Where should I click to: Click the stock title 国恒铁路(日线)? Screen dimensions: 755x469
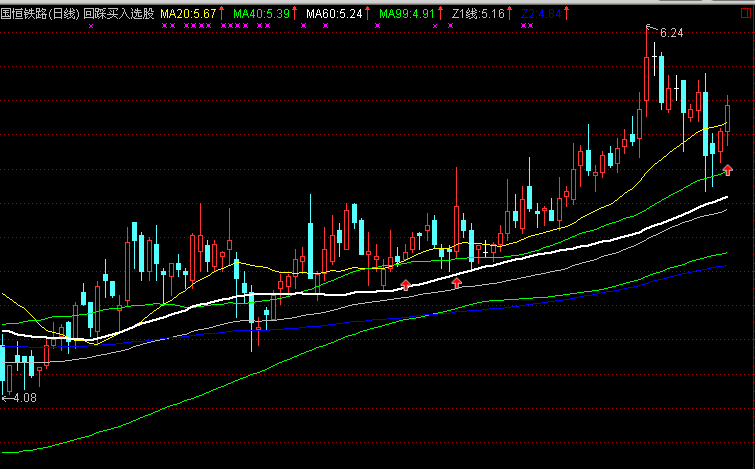pyautogui.click(x=40, y=13)
